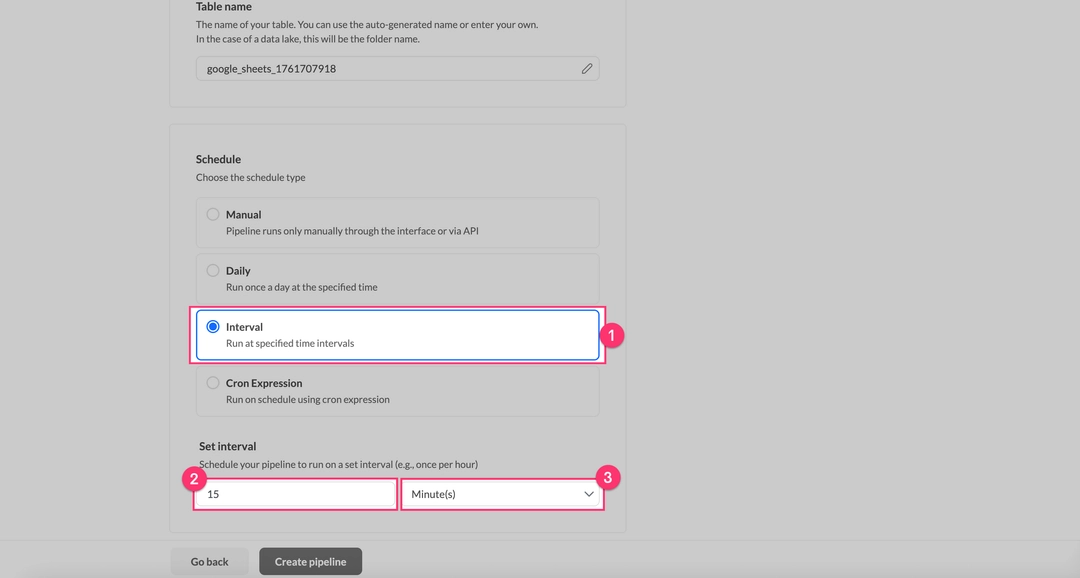Viewport: 1080px width, 578px height.
Task: Click the 'Pipeline runs only manually' description text
Action: point(352,231)
